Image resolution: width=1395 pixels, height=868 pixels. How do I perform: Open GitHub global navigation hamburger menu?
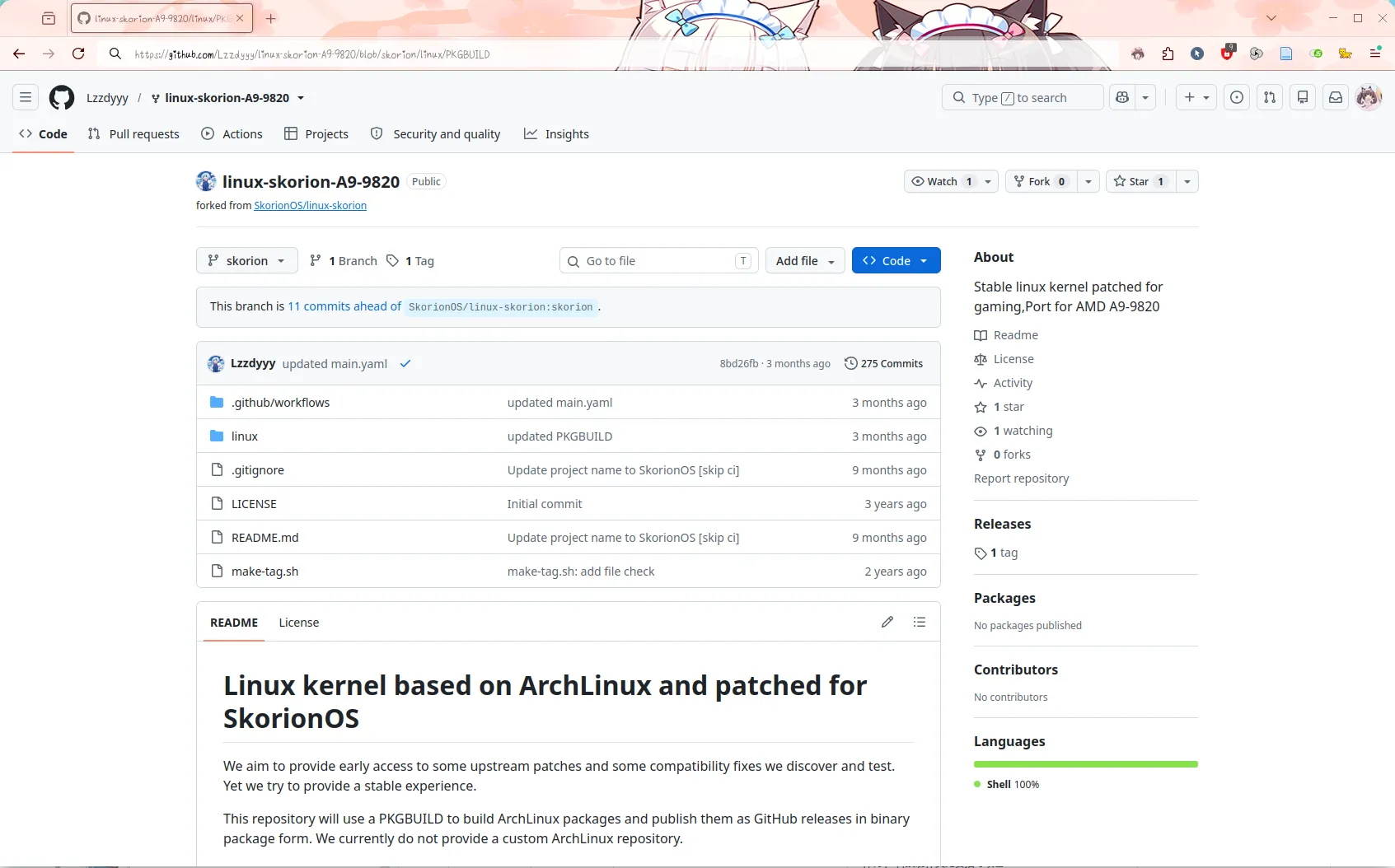coord(26,97)
